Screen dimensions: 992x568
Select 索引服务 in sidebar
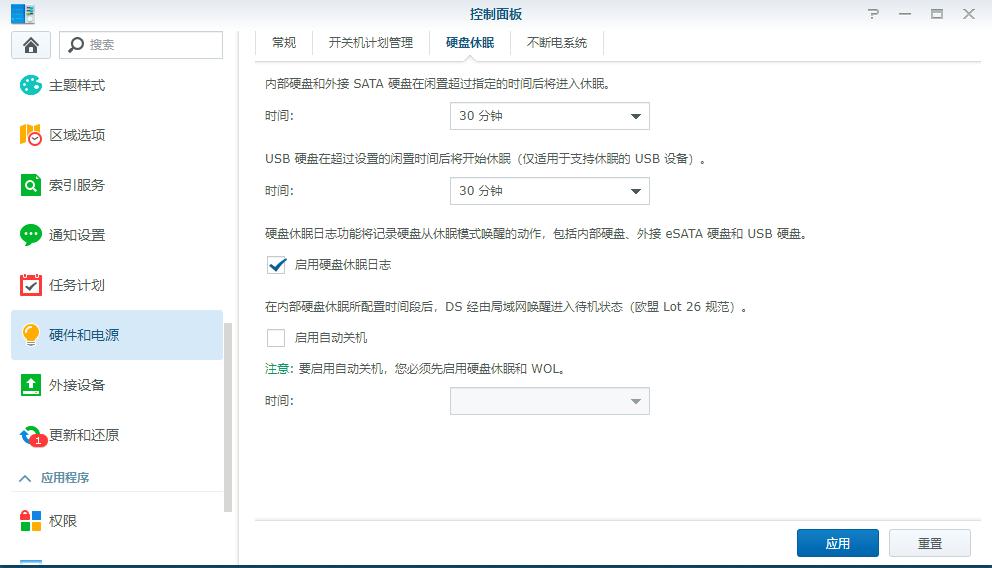[117, 185]
